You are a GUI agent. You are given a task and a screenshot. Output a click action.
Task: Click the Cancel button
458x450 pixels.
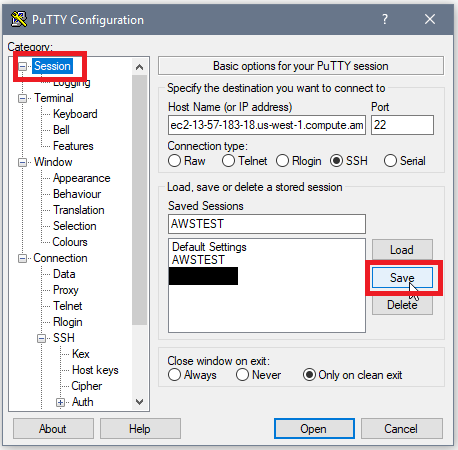point(402,429)
